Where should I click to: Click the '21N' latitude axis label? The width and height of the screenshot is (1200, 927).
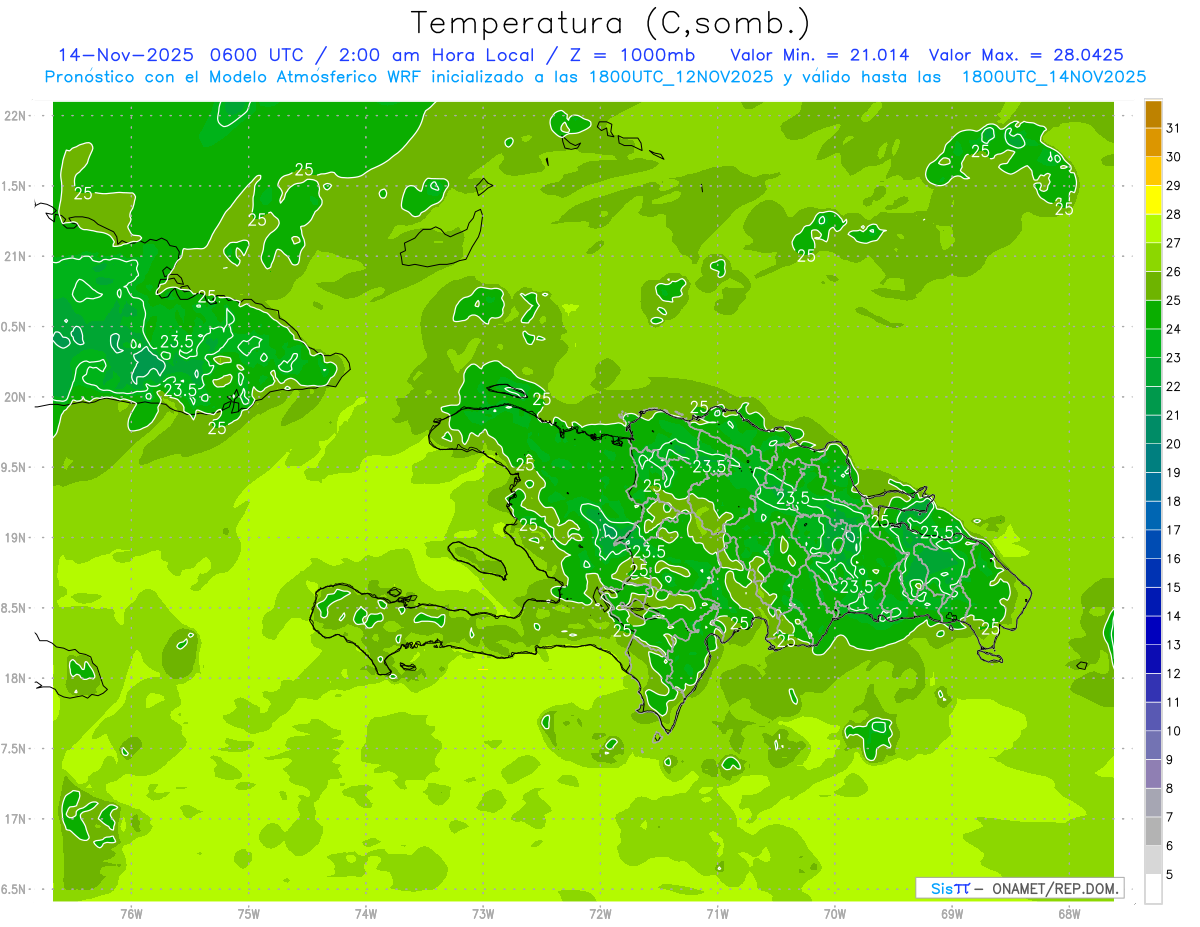click(x=14, y=256)
